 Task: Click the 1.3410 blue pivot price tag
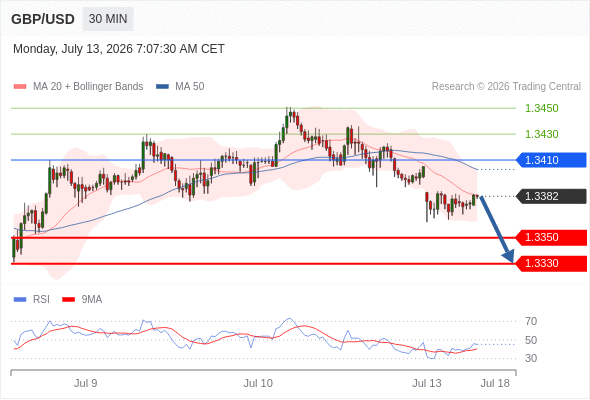point(551,160)
